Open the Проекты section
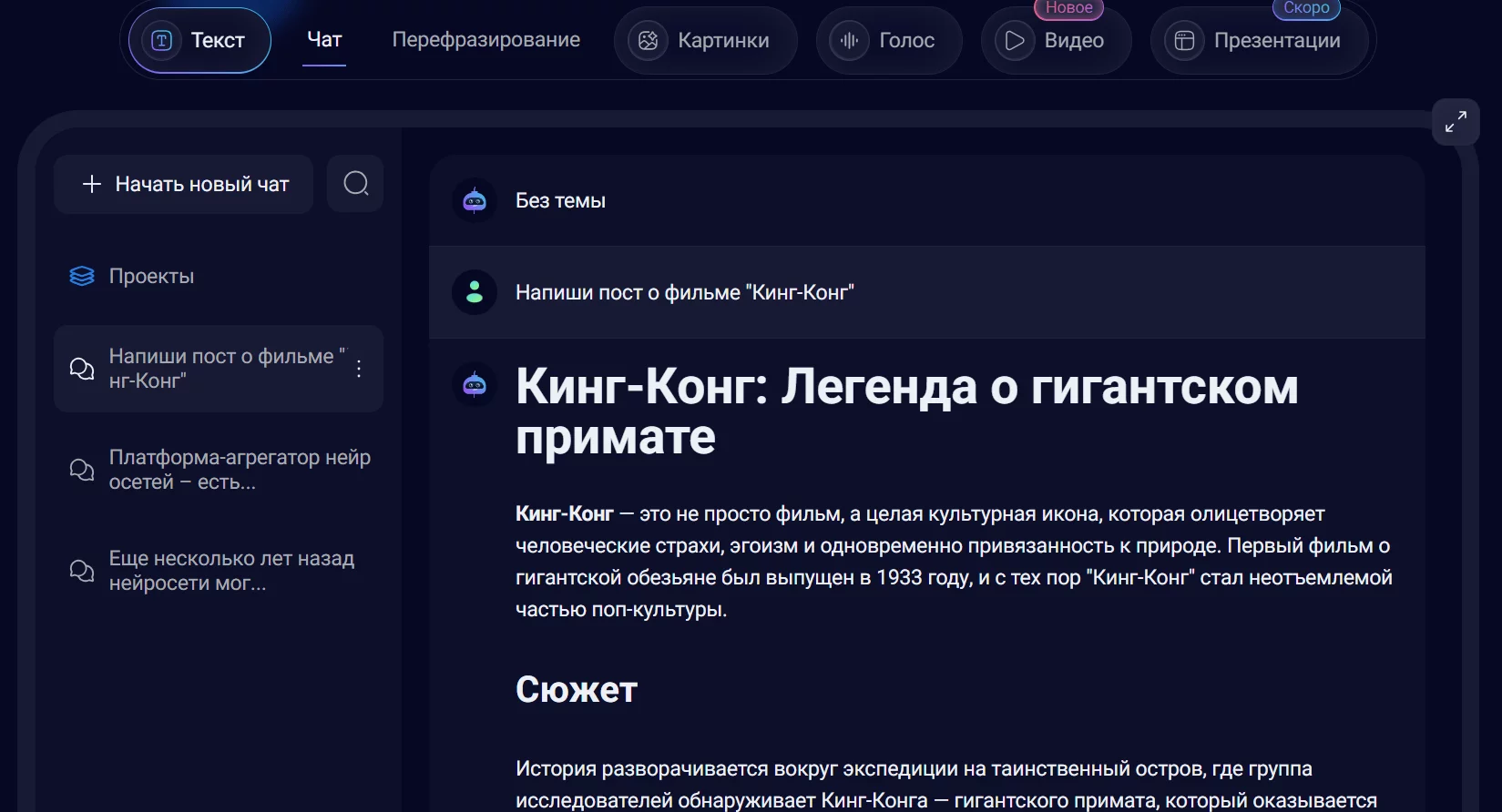The height and width of the screenshot is (812, 1502). (x=151, y=276)
